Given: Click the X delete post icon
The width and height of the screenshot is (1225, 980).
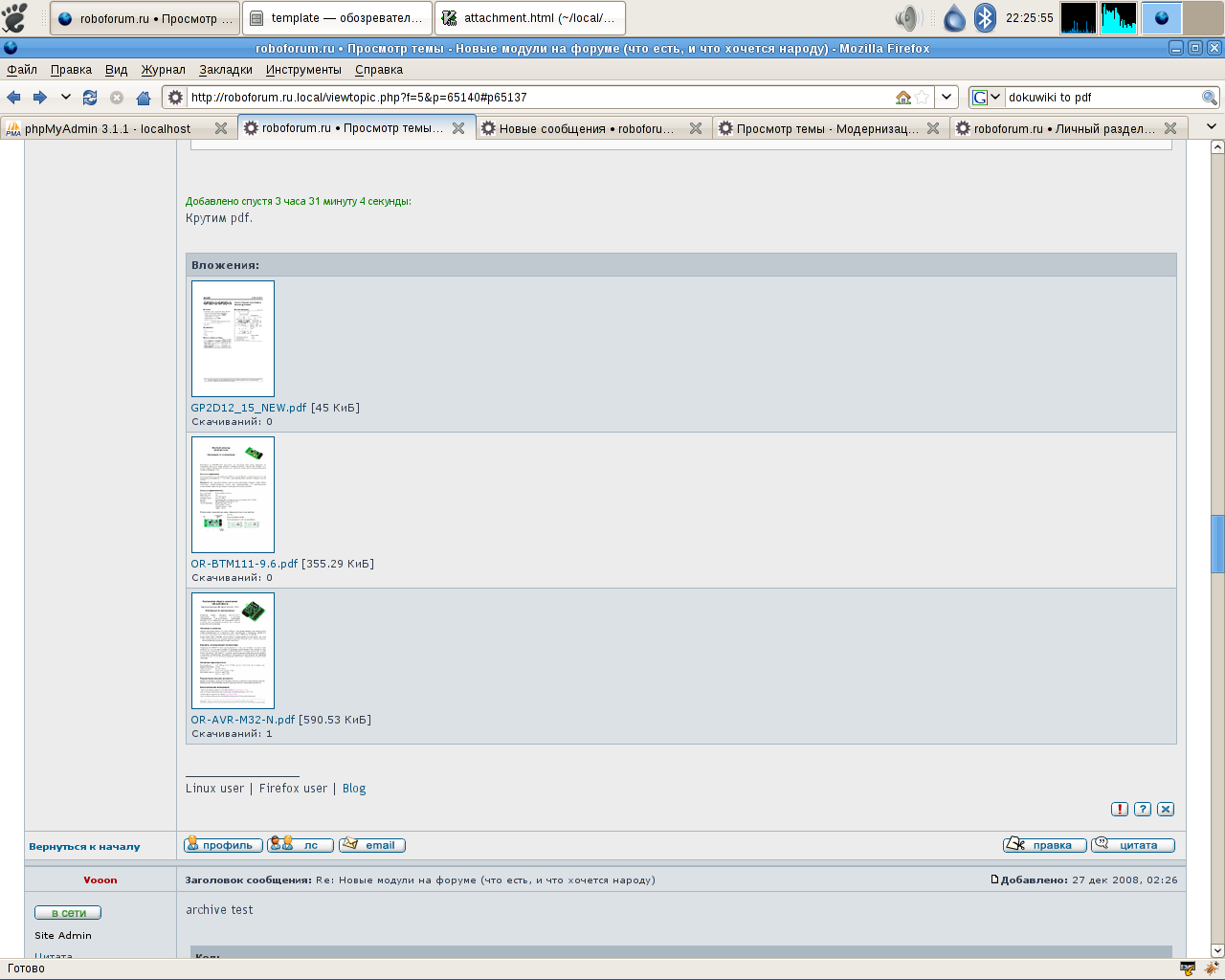Looking at the screenshot, I should click(1166, 810).
